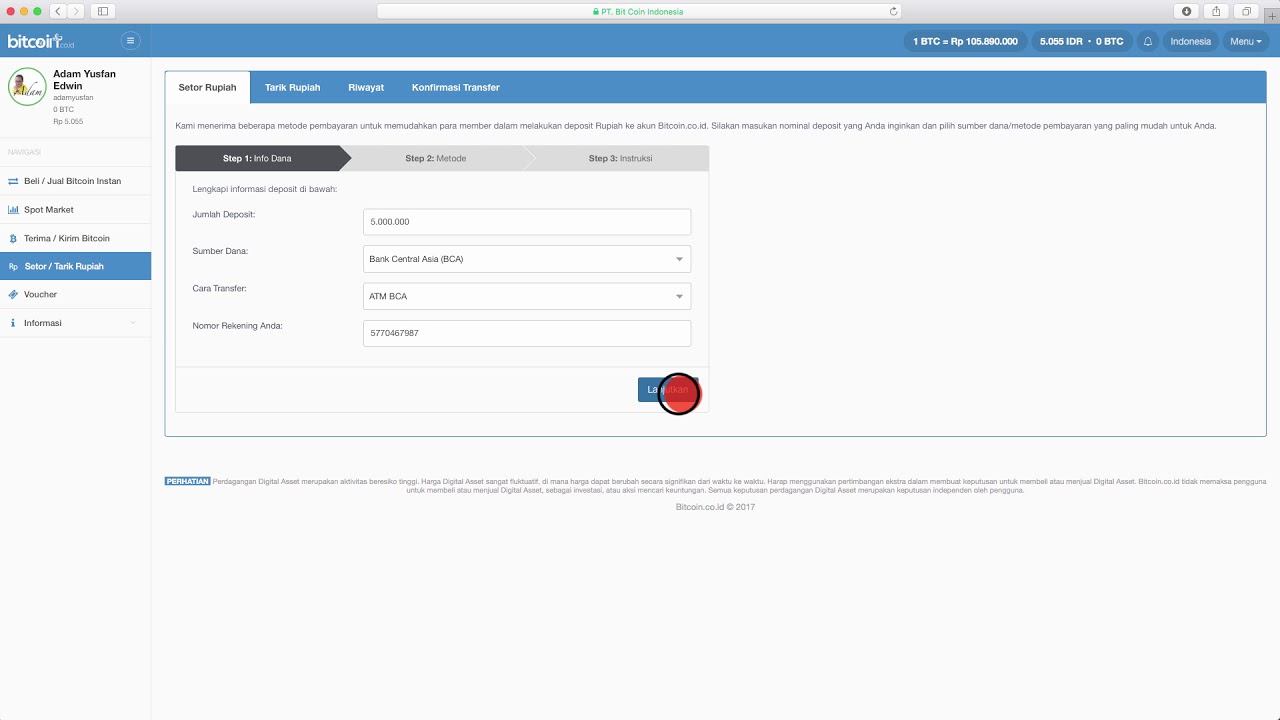The width and height of the screenshot is (1280, 720).
Task: Open a new tab with the plus button
Action: (x=1272, y=15)
